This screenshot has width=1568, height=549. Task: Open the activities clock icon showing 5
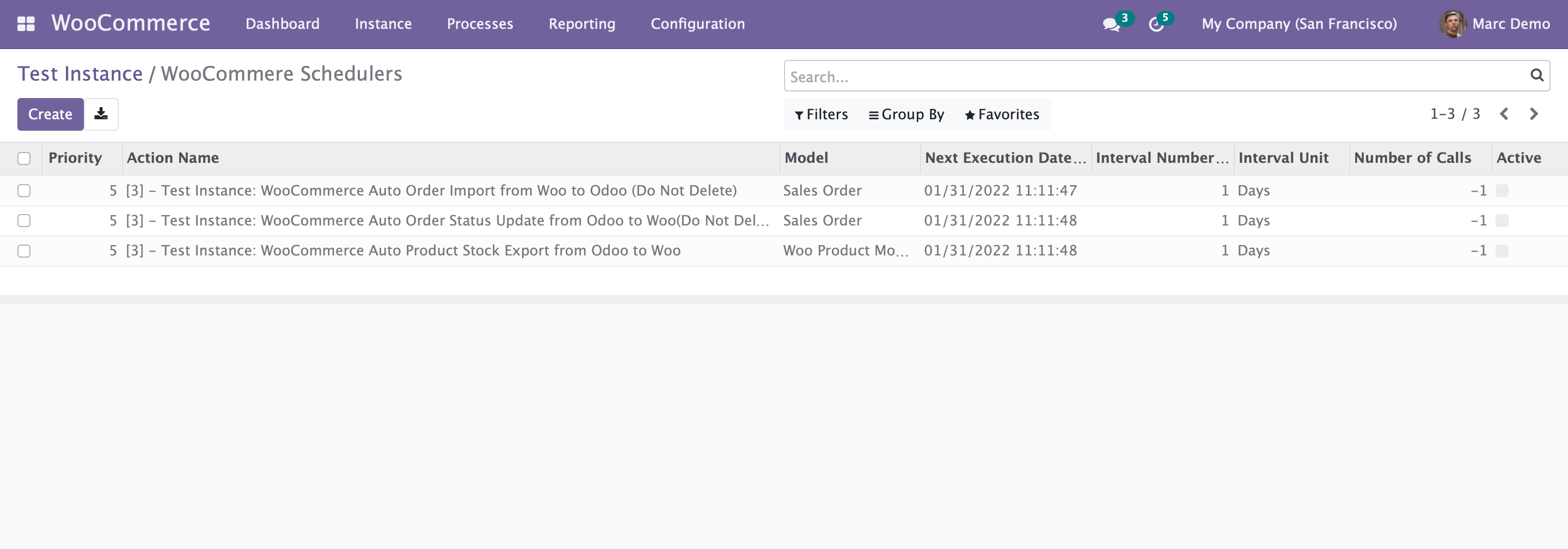pyautogui.click(x=1156, y=25)
